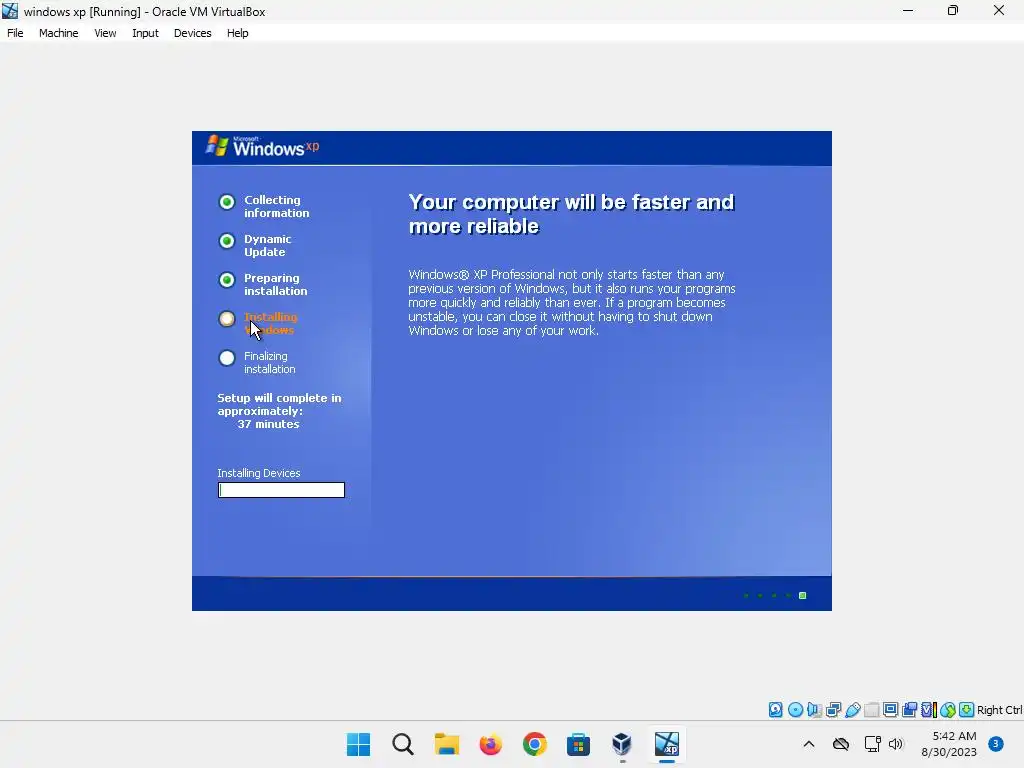
Task: Click the display settings status icon
Action: 890,710
